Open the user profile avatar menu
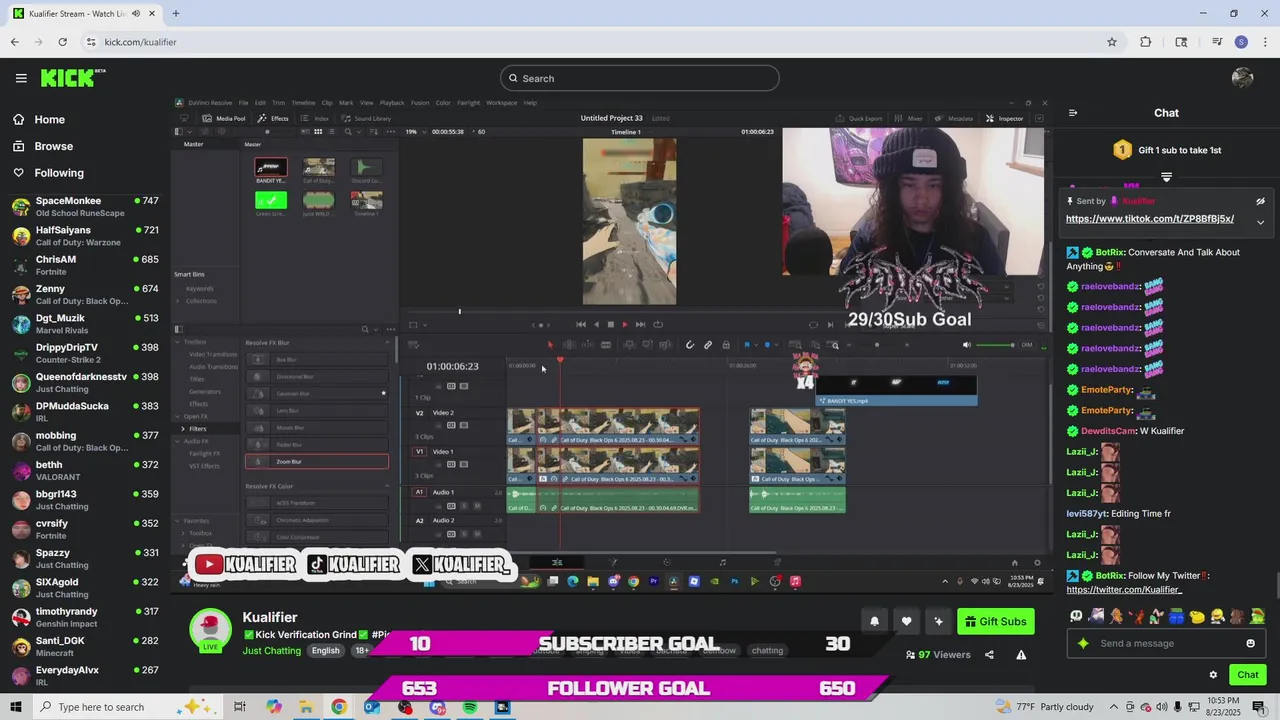 tap(1243, 78)
